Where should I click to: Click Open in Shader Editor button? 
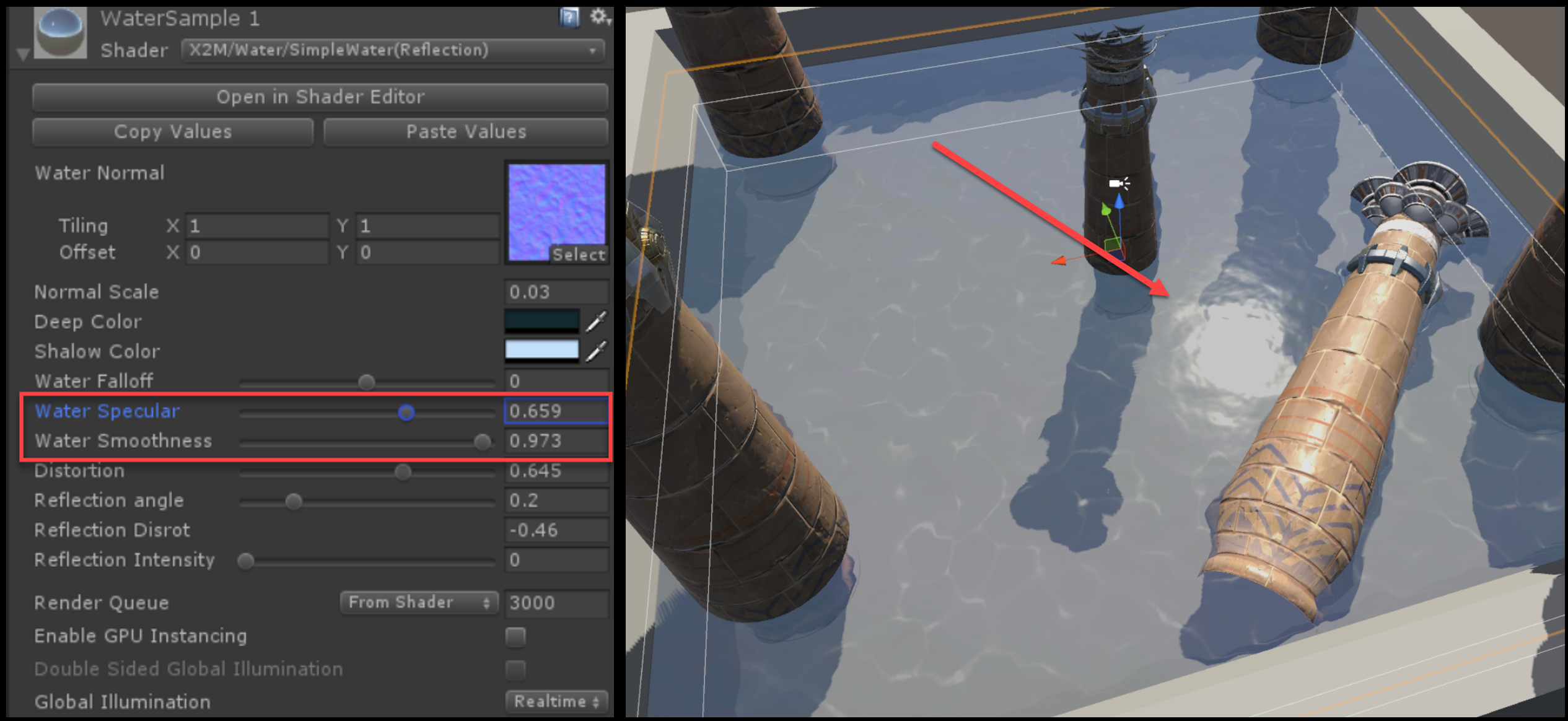[x=320, y=97]
